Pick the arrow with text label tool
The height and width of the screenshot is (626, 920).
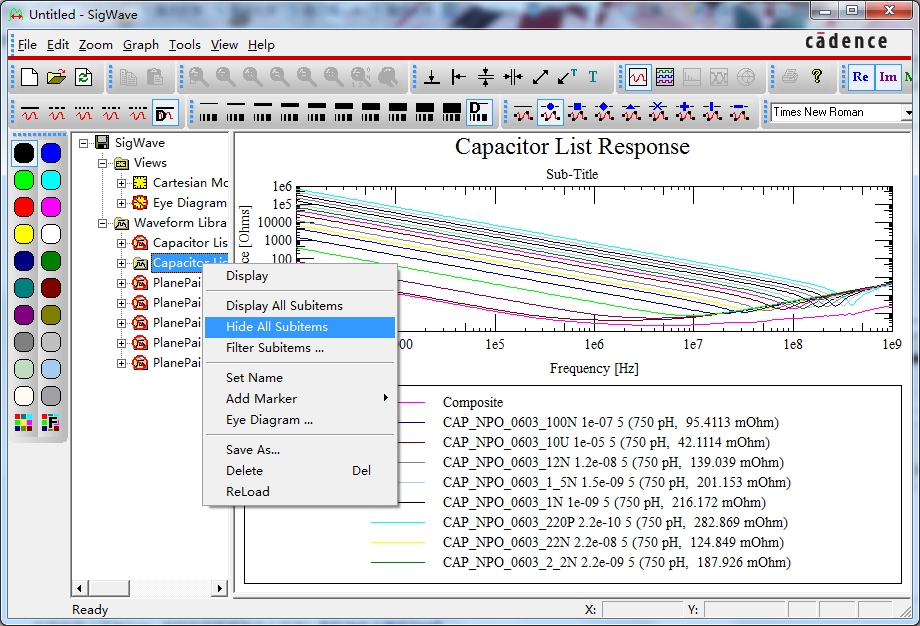[x=567, y=77]
